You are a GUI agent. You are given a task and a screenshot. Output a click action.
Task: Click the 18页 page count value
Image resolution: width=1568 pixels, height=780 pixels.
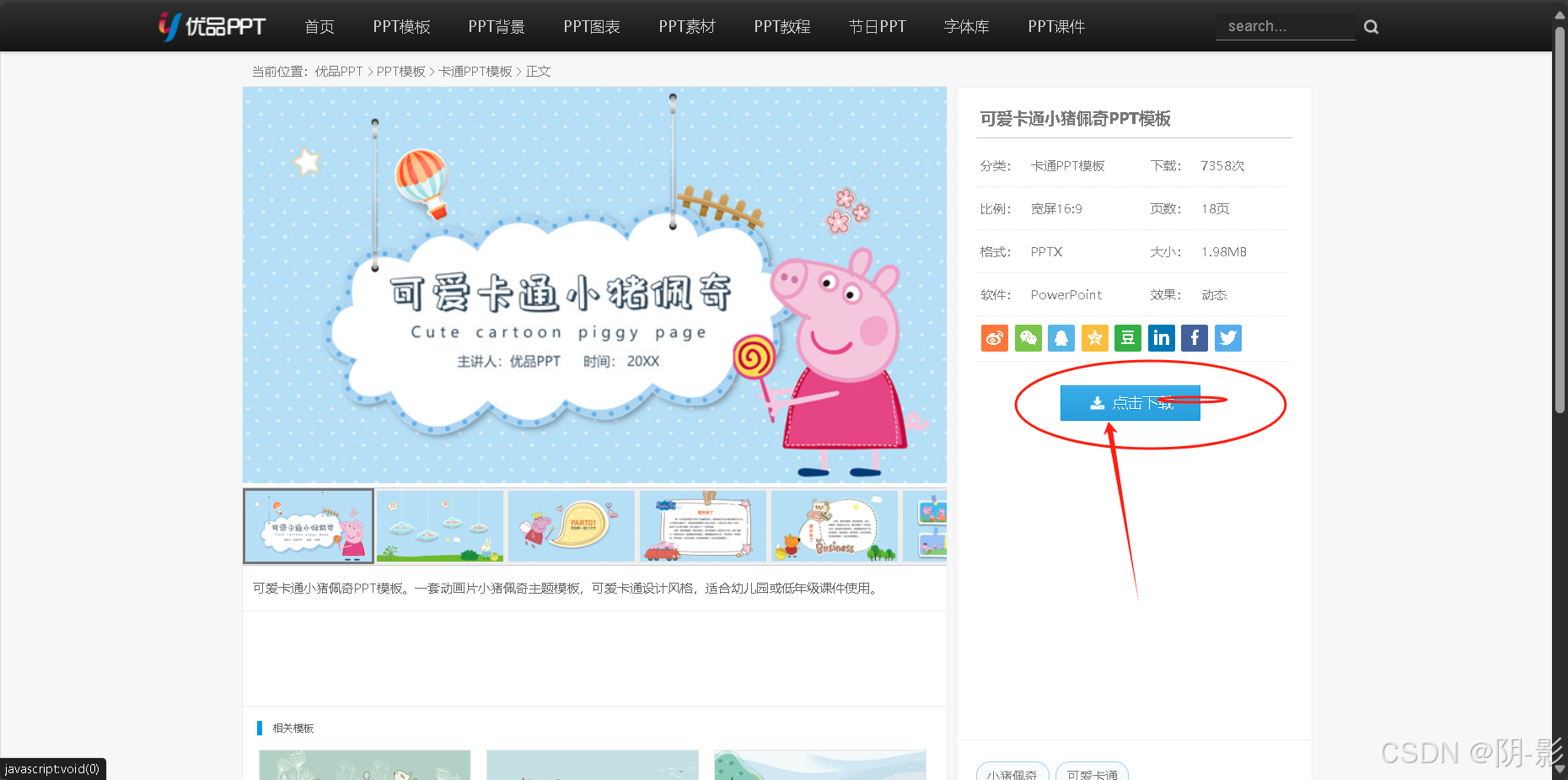[1216, 209]
